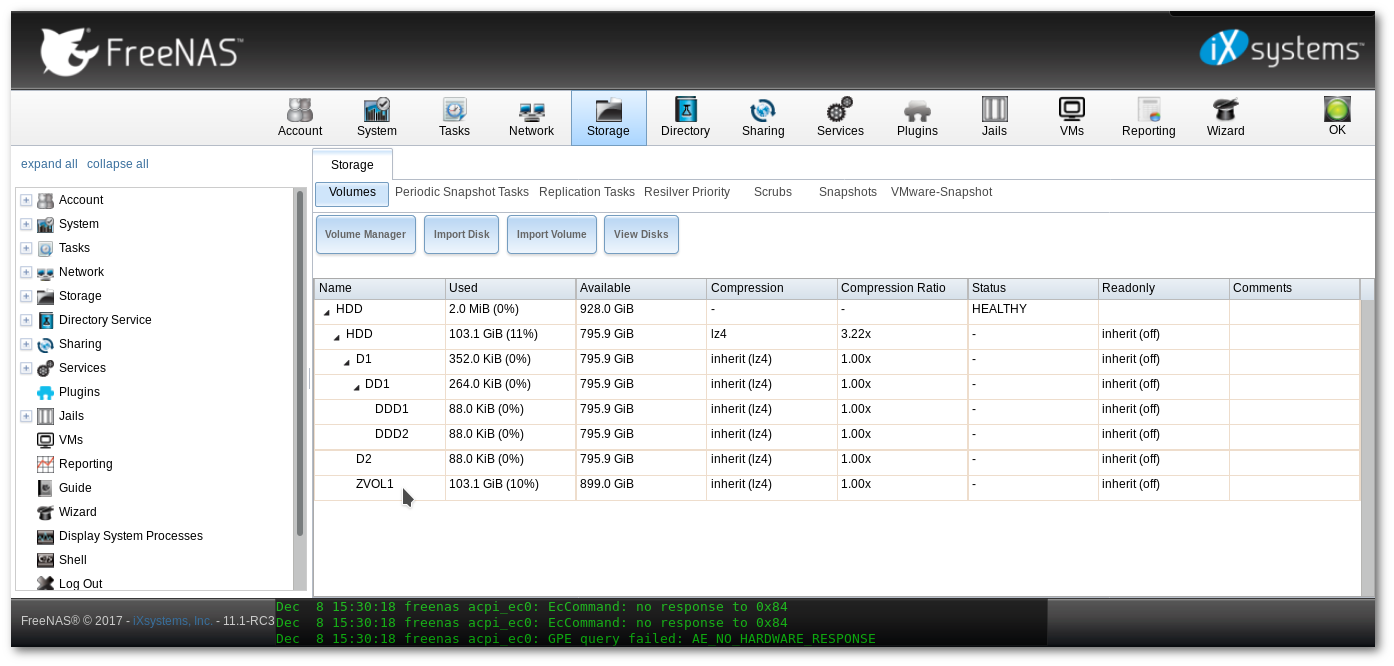Screen dimensions: 1394x666
Task: Expand the System node in sidebar tree
Action: (x=26, y=224)
